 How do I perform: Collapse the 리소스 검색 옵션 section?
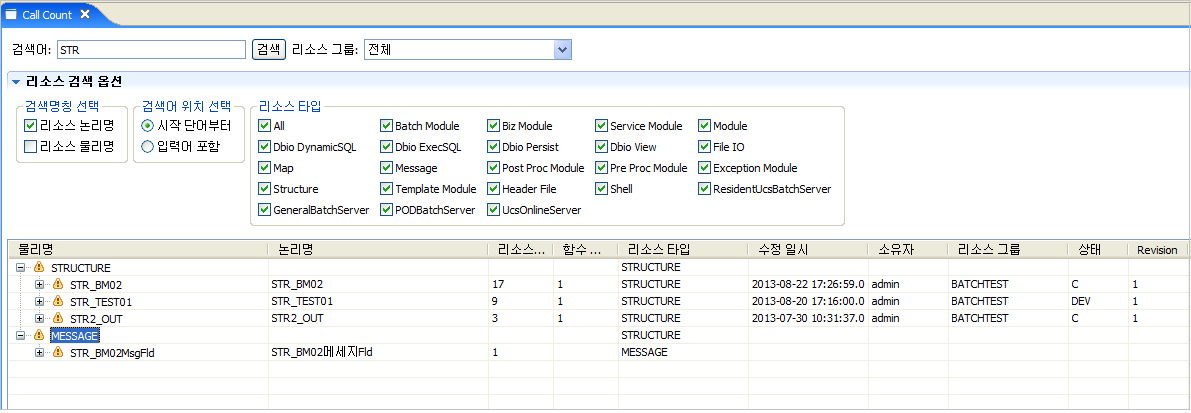[x=16, y=82]
